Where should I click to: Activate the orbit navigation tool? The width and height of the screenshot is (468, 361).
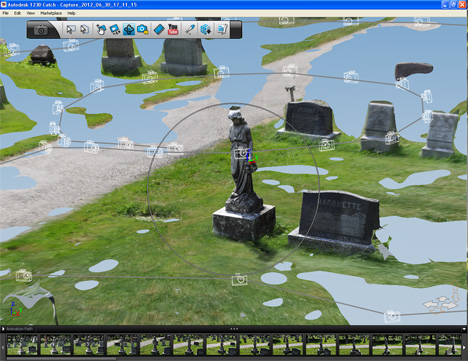coord(129,29)
